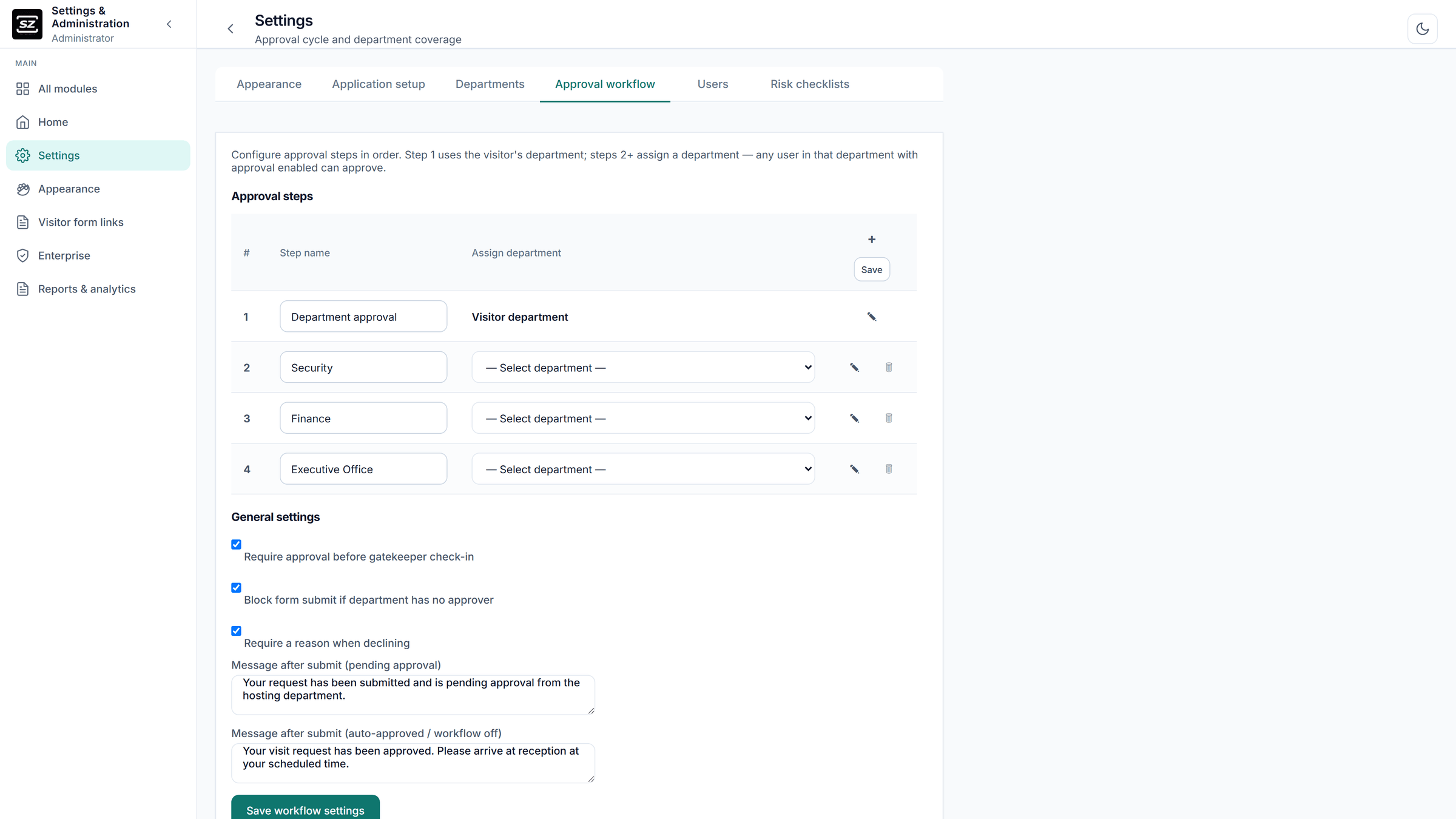Open the Users tab
This screenshot has height=819, width=1456.
(713, 84)
